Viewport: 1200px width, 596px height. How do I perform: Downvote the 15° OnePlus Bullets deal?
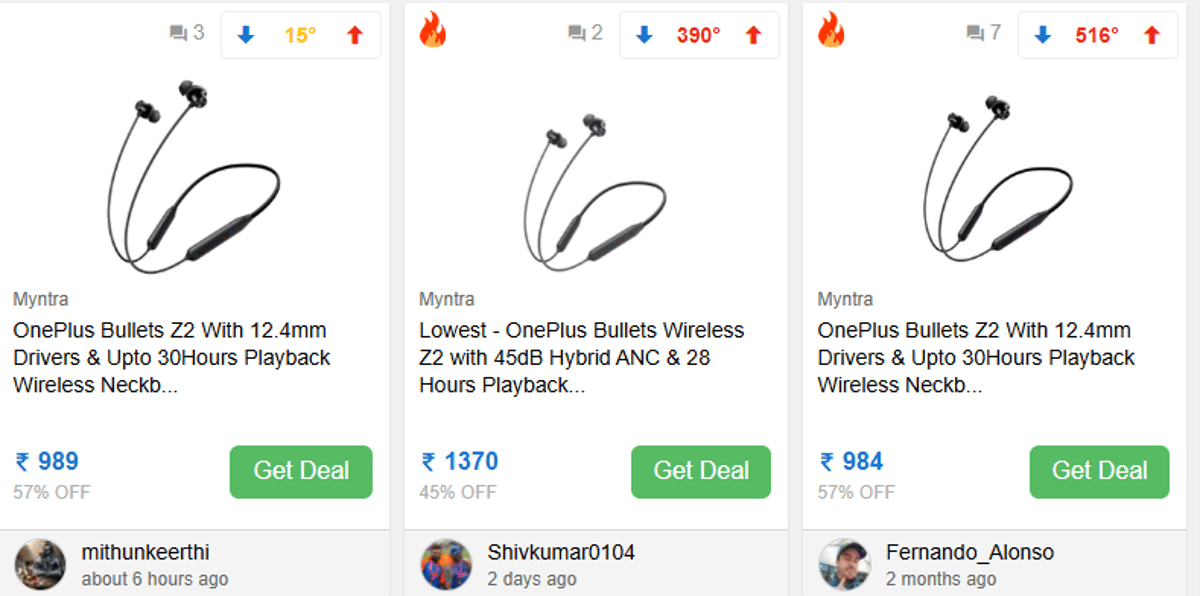coord(246,35)
